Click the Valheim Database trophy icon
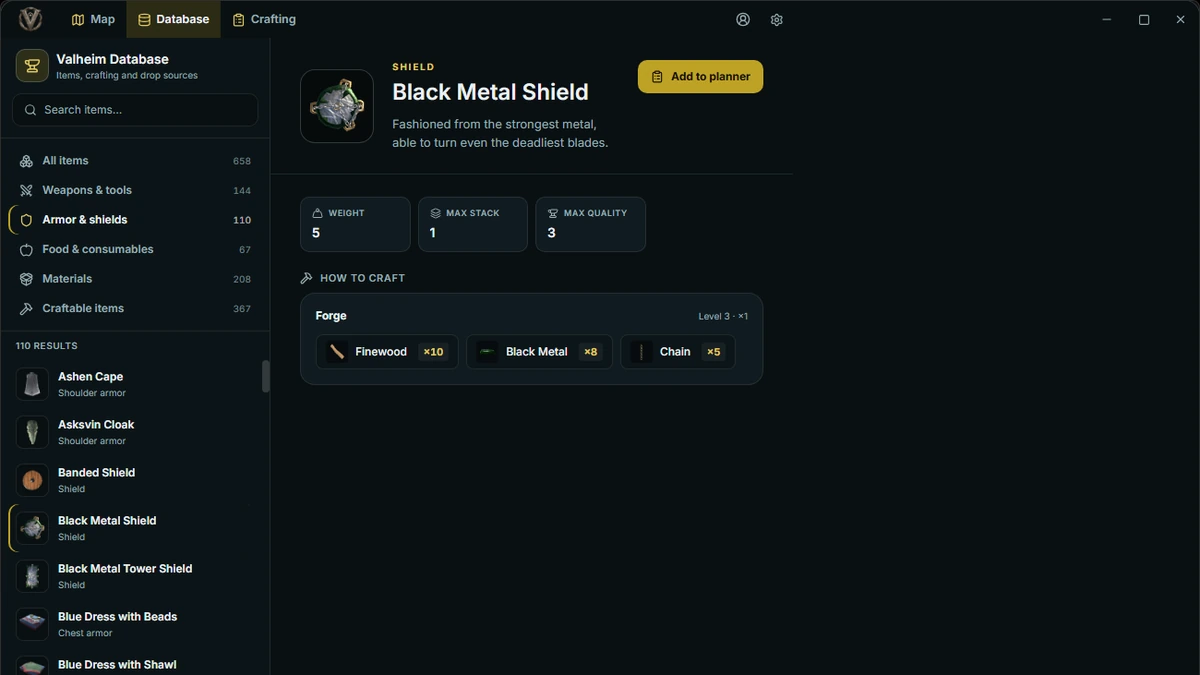The width and height of the screenshot is (1200, 675). [x=32, y=66]
